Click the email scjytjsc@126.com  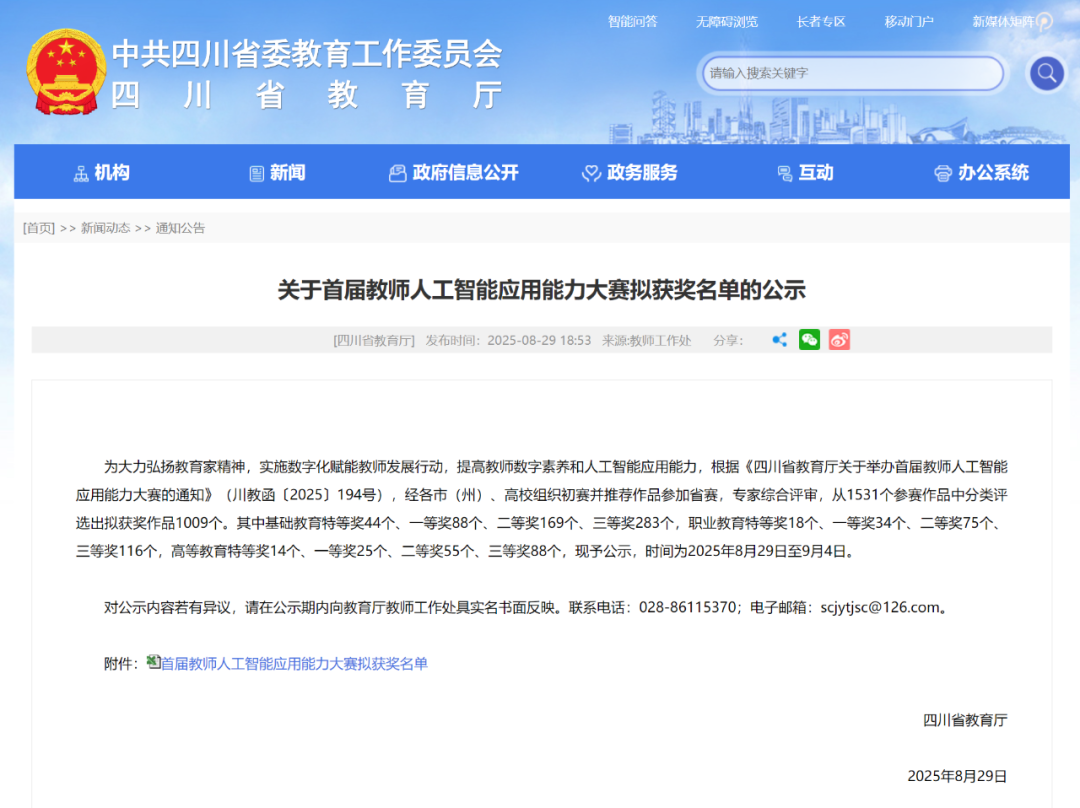(x=880, y=607)
